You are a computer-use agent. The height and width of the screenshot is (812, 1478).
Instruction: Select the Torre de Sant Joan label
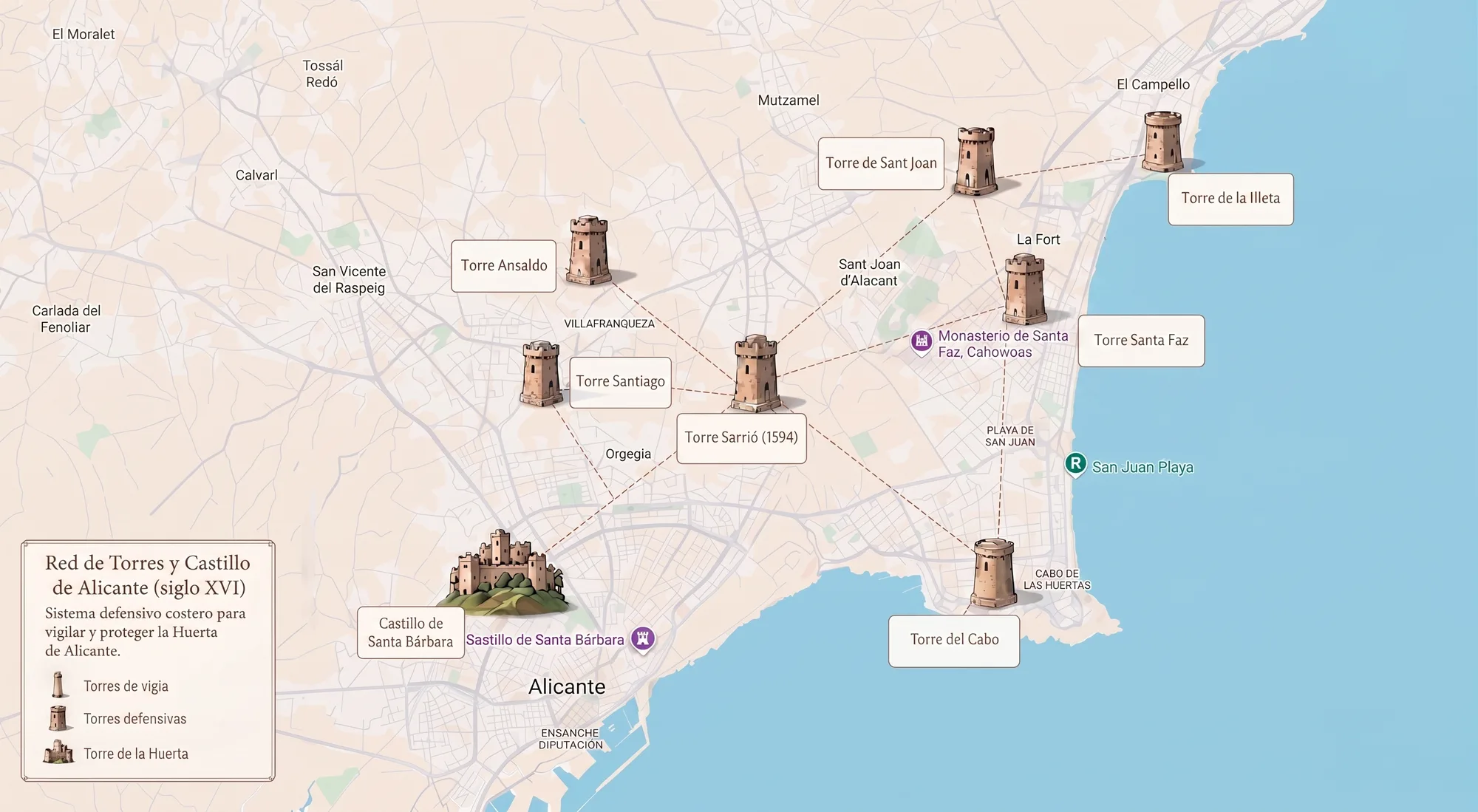pos(881,163)
